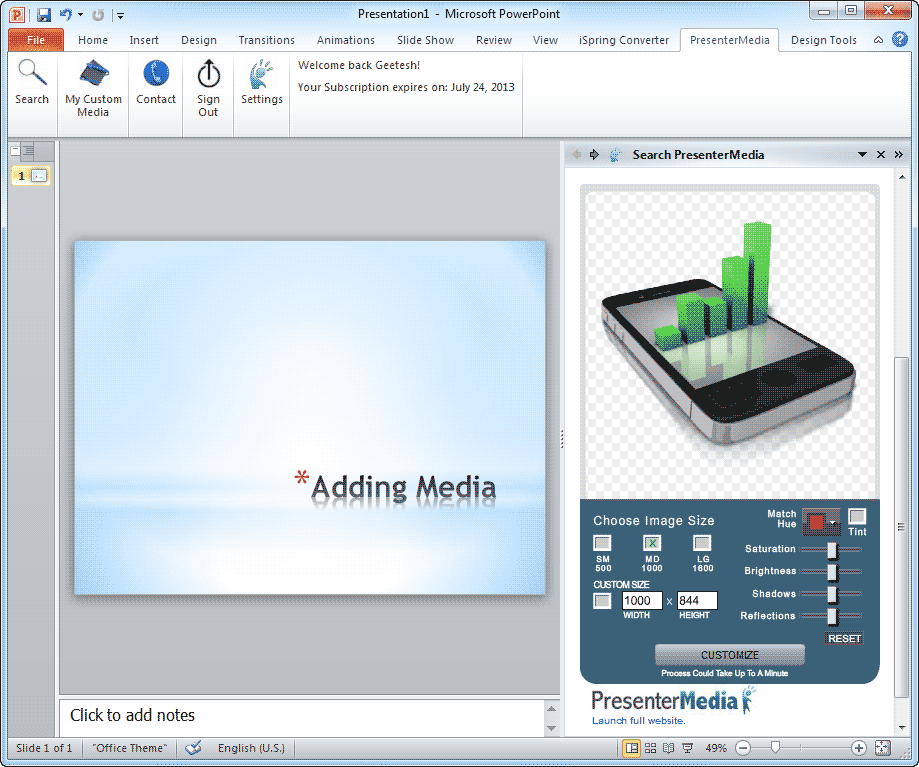Zoom out with minus button
Image resolution: width=919 pixels, height=767 pixels.
(x=743, y=748)
